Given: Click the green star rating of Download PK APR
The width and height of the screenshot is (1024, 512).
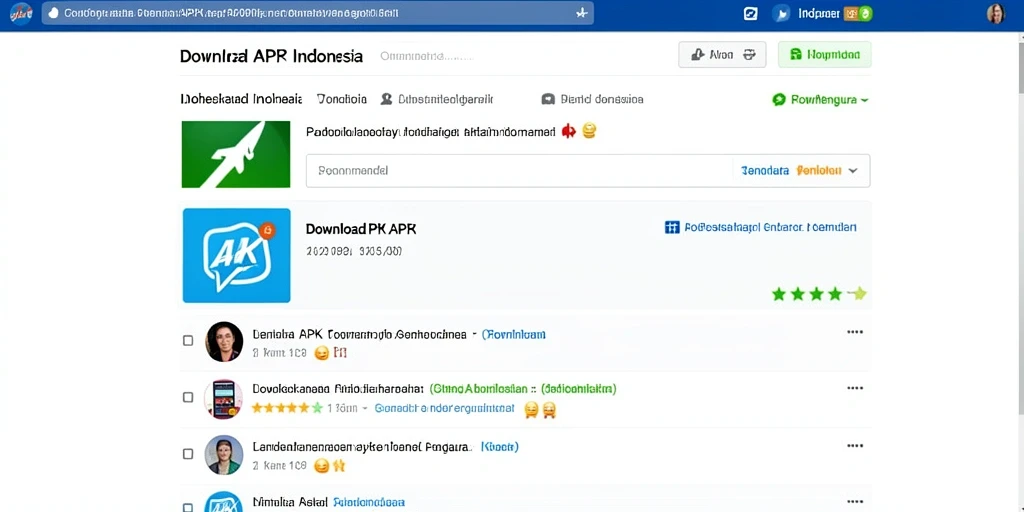Looking at the screenshot, I should pos(819,294).
